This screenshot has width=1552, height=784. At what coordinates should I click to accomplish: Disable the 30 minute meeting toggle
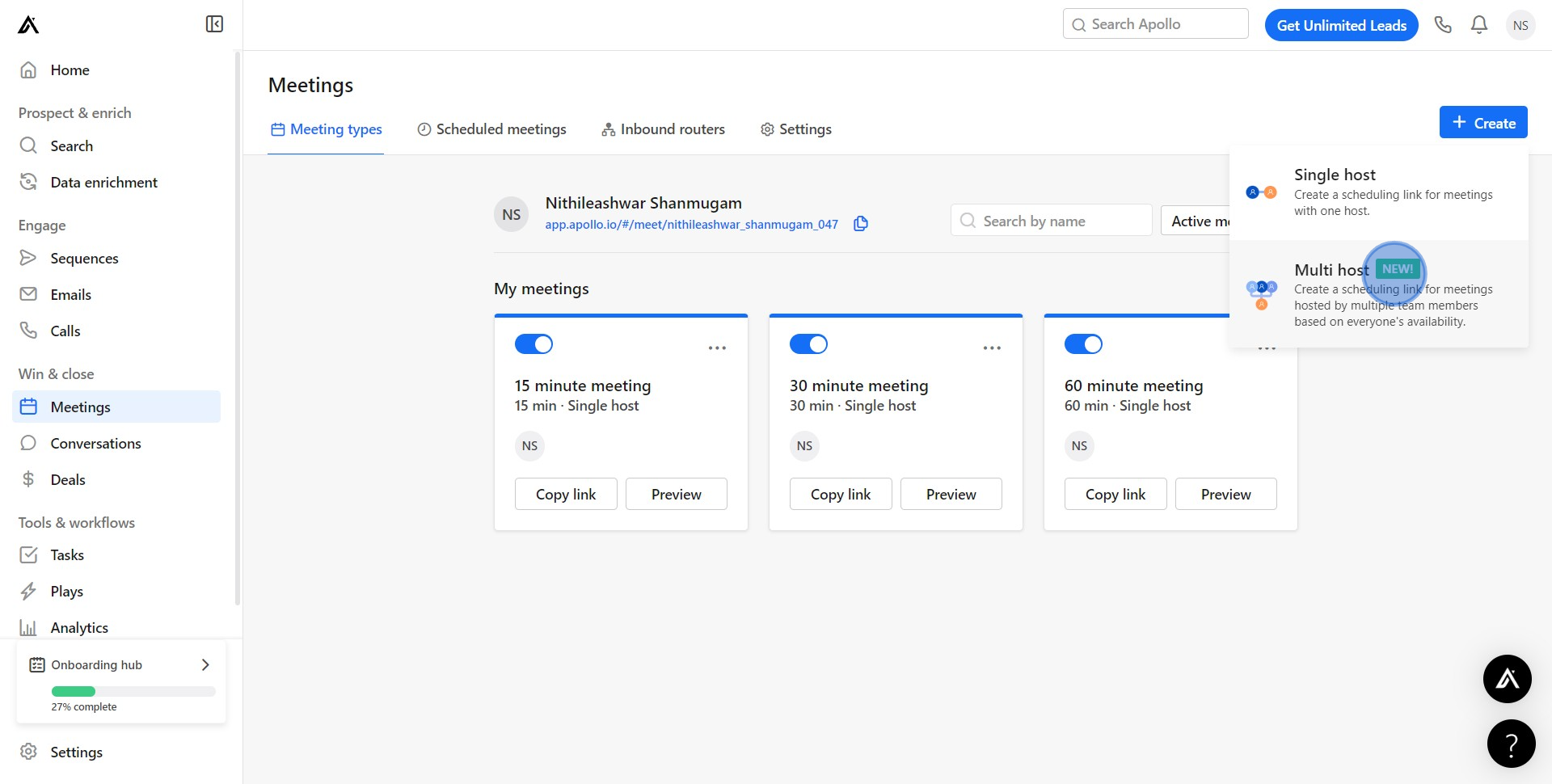click(808, 344)
